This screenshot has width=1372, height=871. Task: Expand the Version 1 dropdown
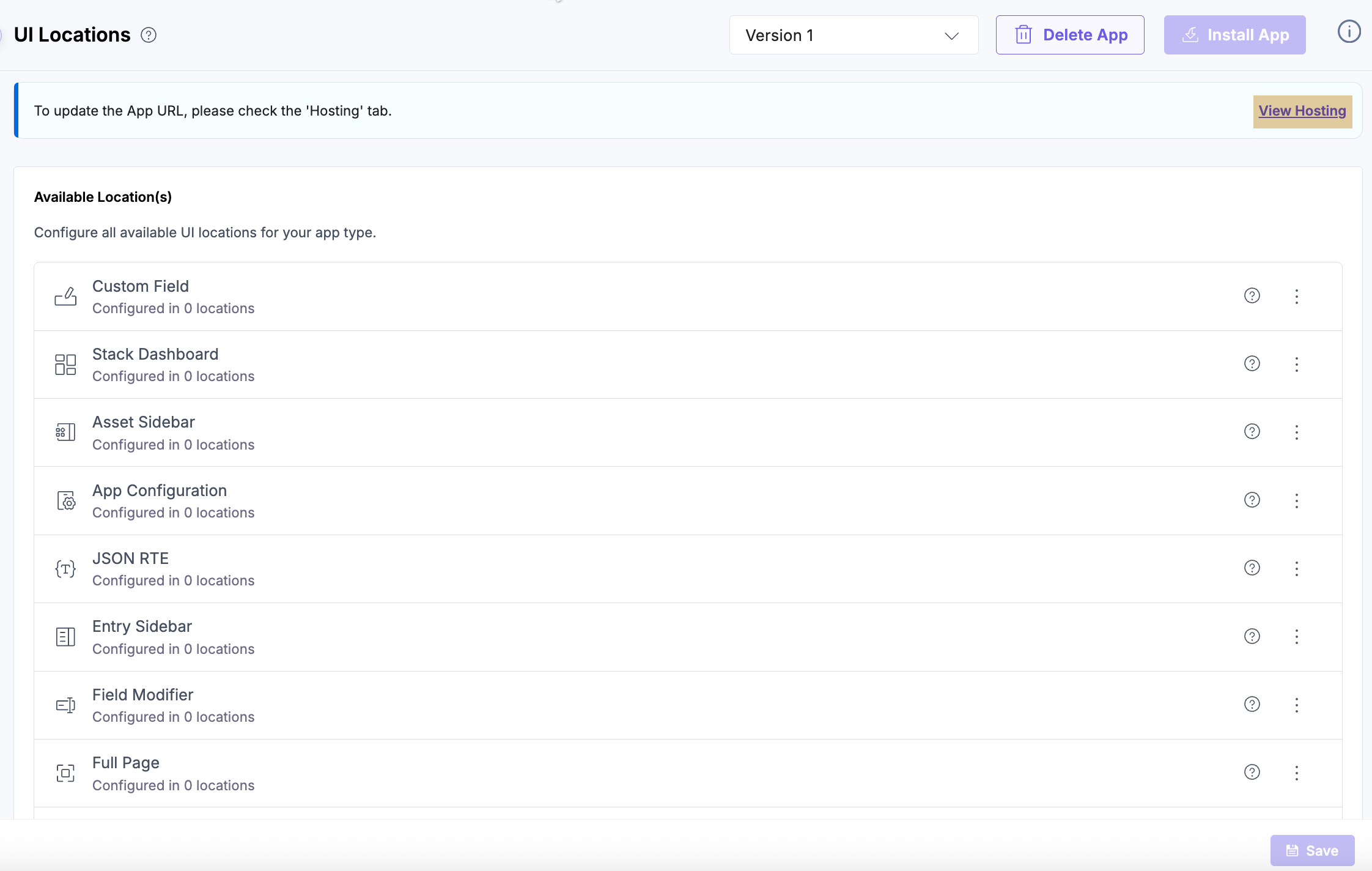tap(853, 35)
